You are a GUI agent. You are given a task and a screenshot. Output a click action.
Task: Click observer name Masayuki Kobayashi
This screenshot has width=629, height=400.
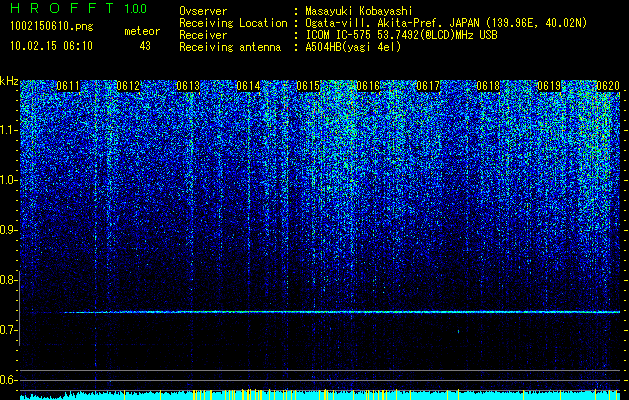tap(359, 11)
